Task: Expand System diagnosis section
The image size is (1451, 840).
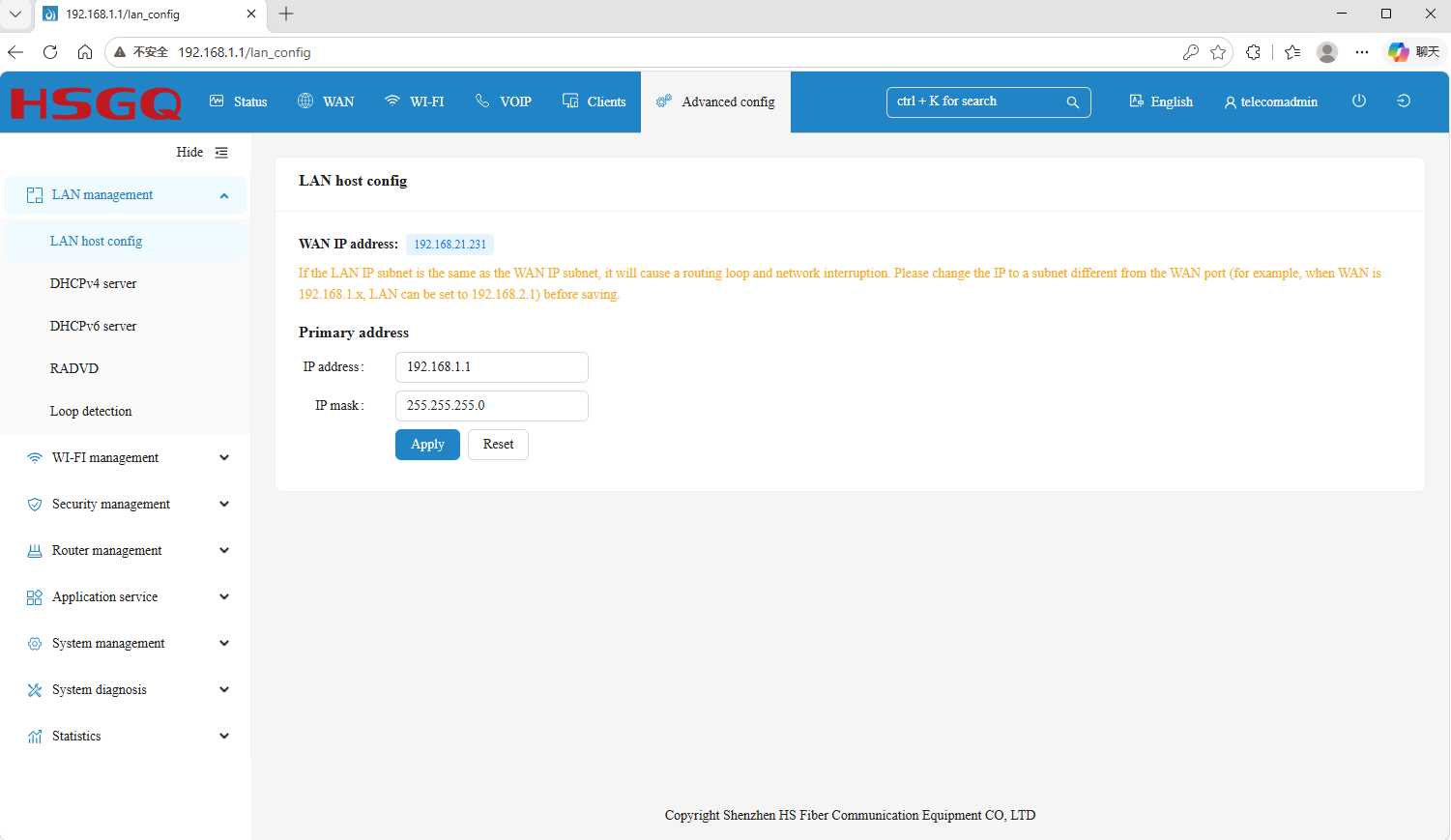Action: point(126,690)
